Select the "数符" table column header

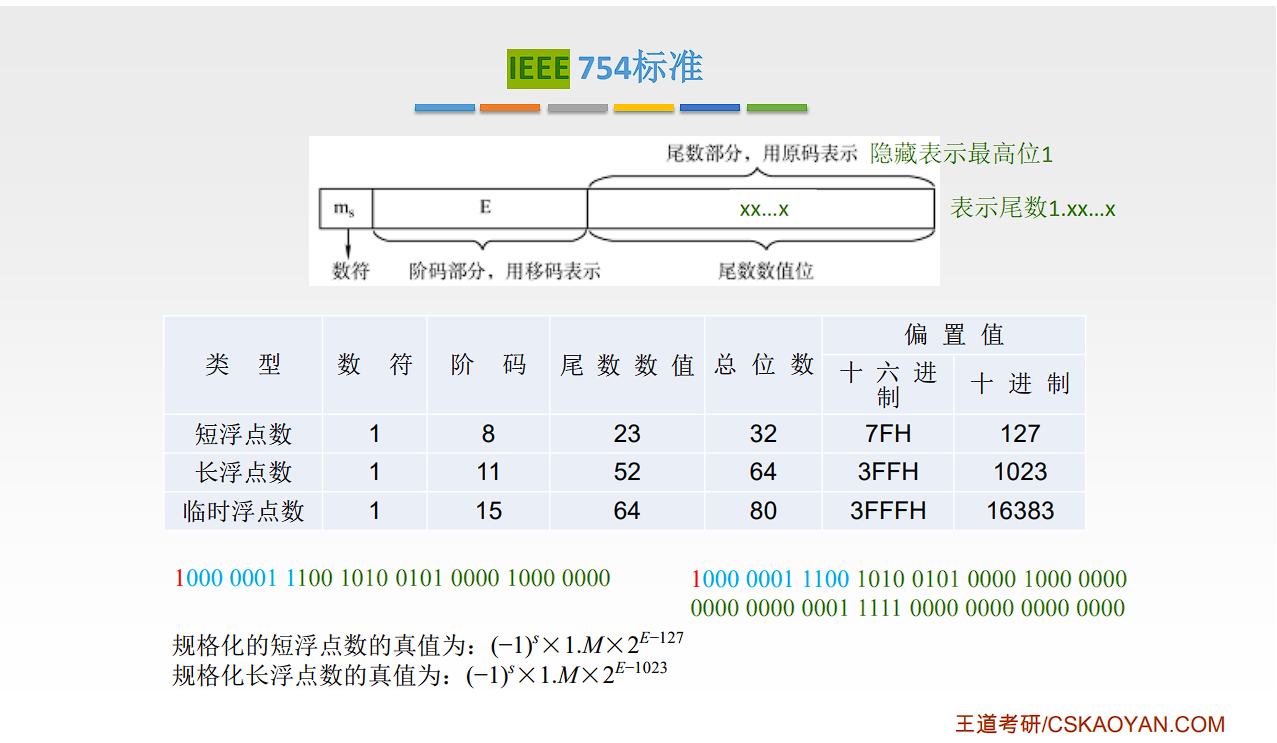click(375, 365)
